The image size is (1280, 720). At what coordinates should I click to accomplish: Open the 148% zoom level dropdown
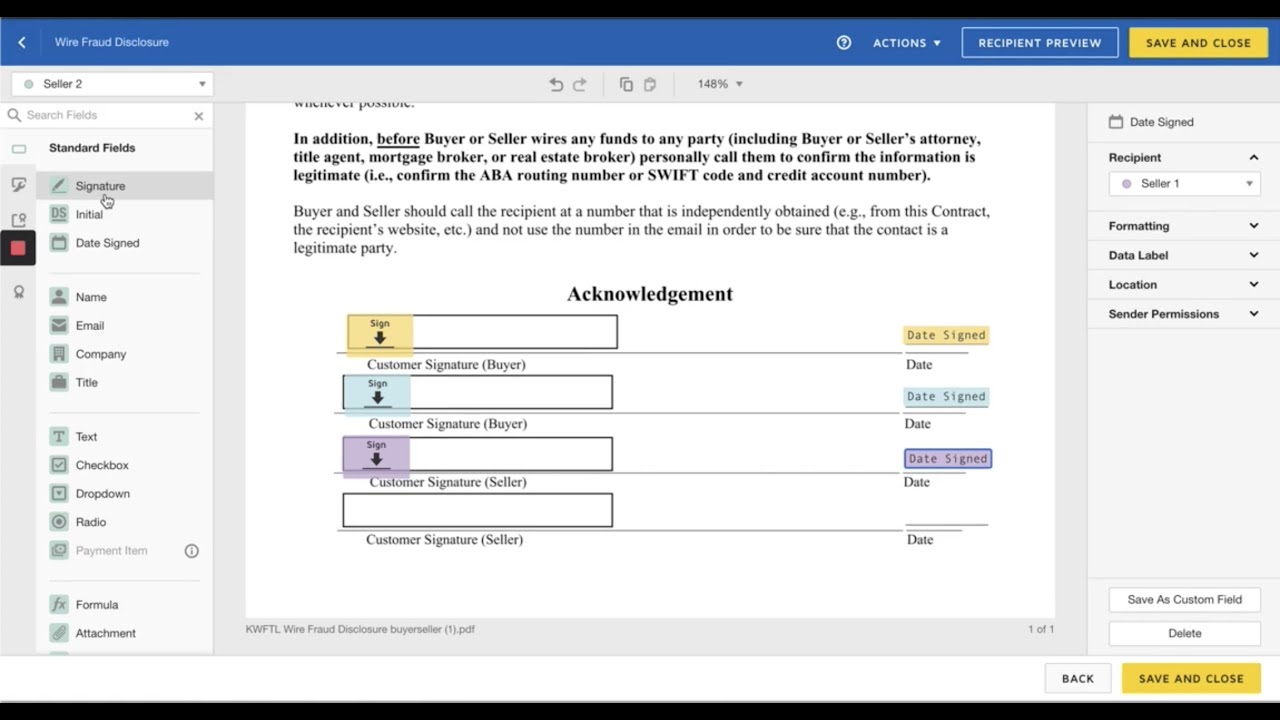pyautogui.click(x=719, y=84)
